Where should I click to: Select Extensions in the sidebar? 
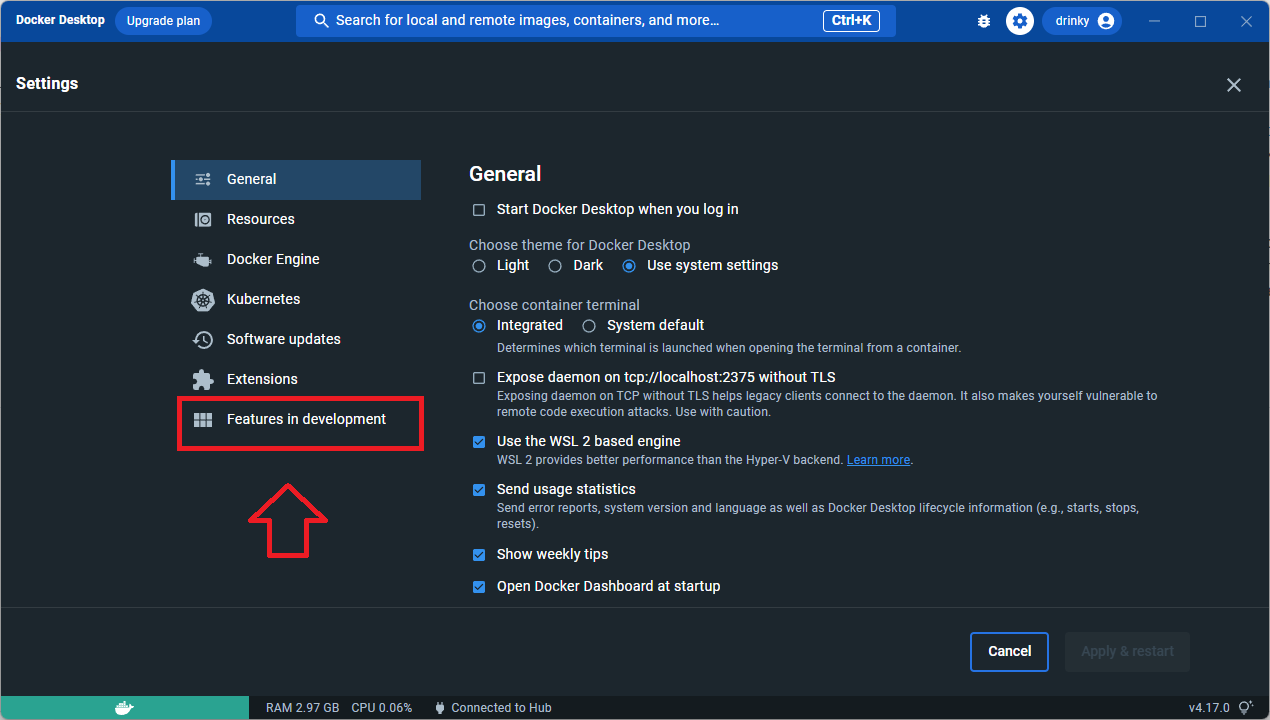tap(296, 379)
